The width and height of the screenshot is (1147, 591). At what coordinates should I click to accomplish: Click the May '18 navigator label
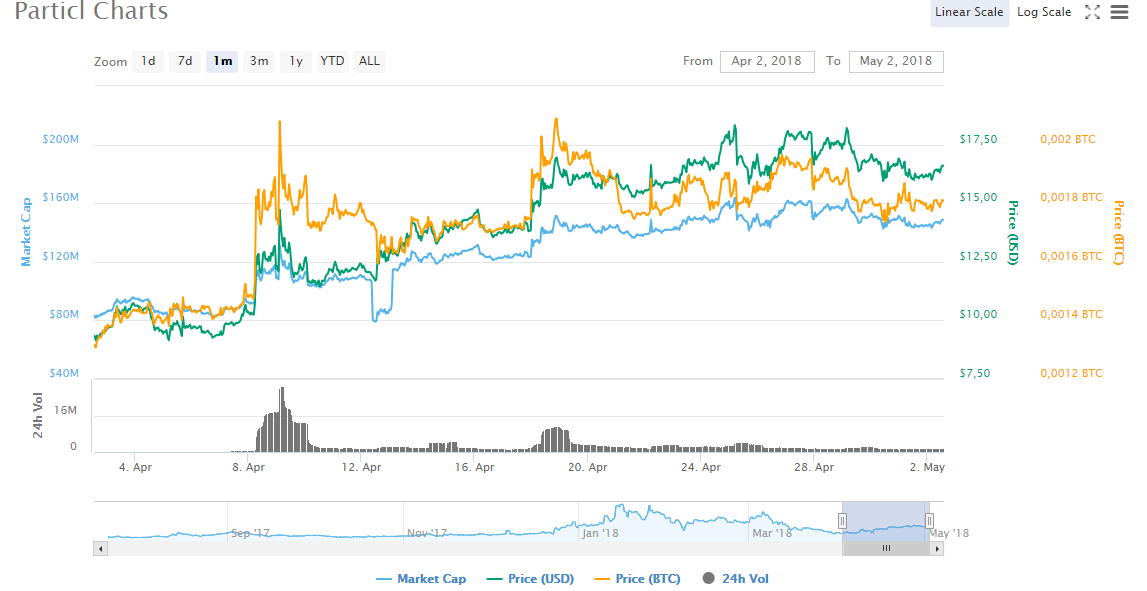tap(949, 533)
